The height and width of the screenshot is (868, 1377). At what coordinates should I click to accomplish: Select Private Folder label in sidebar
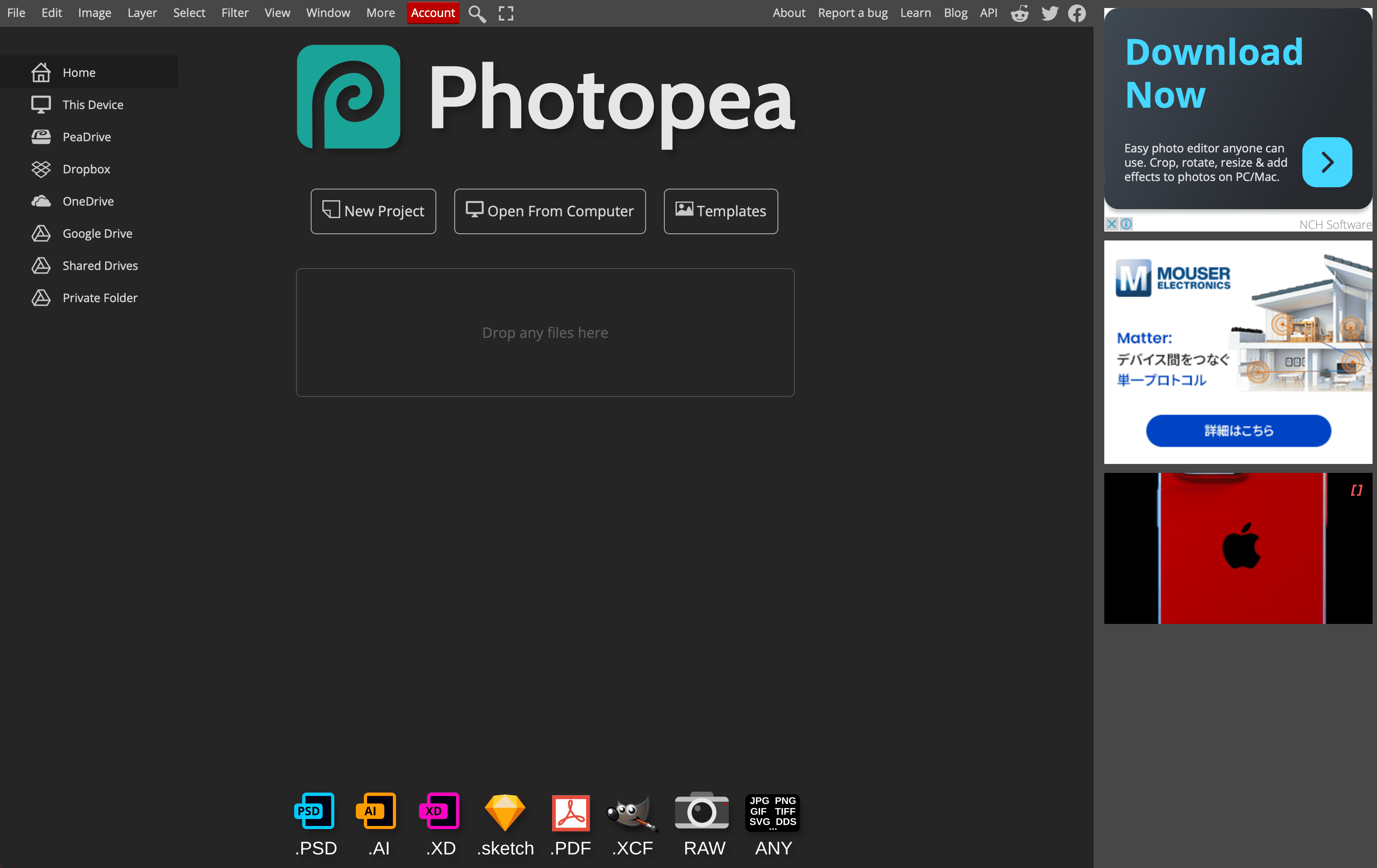(100, 298)
